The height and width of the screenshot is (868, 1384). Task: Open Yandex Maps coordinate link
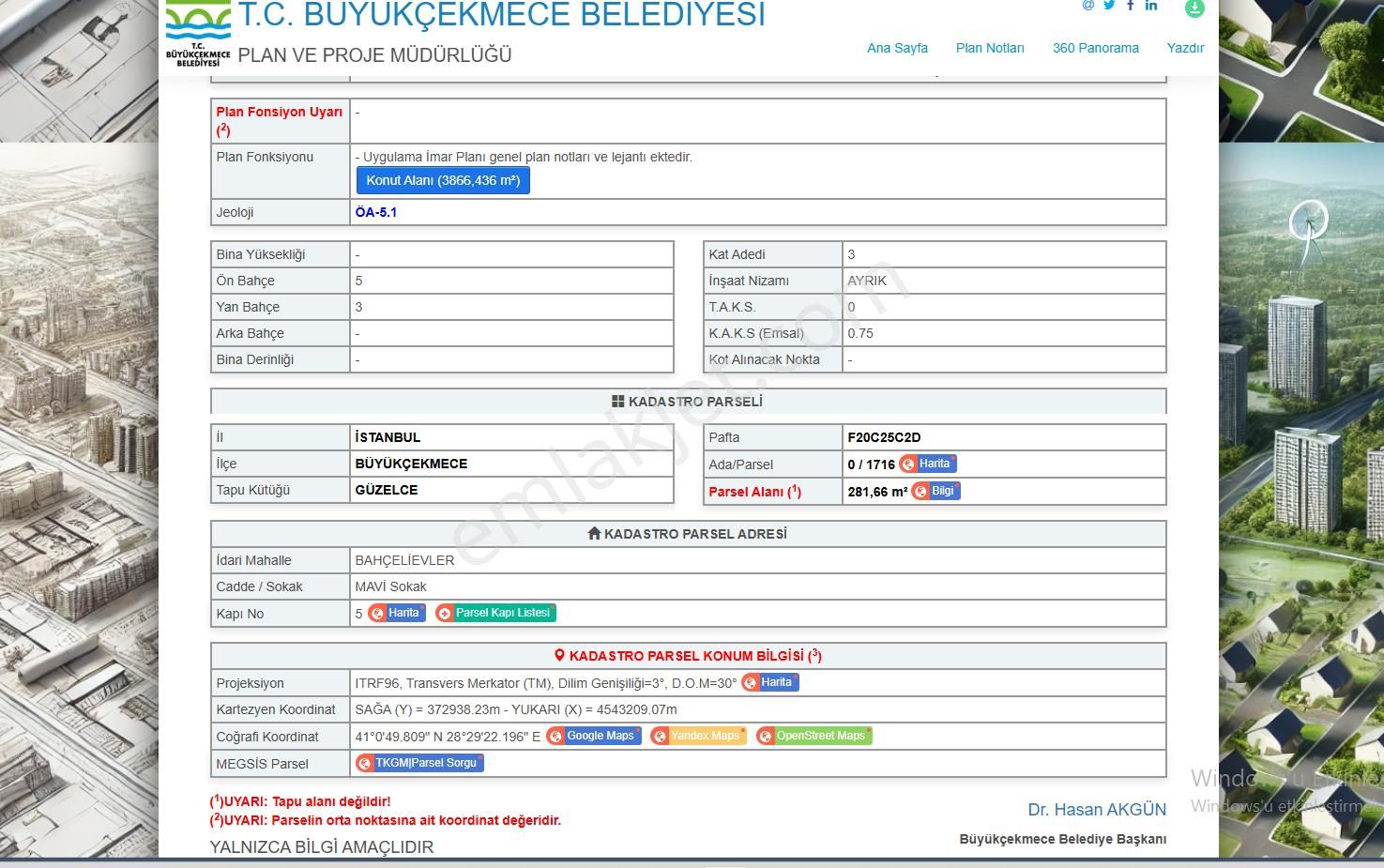click(699, 736)
